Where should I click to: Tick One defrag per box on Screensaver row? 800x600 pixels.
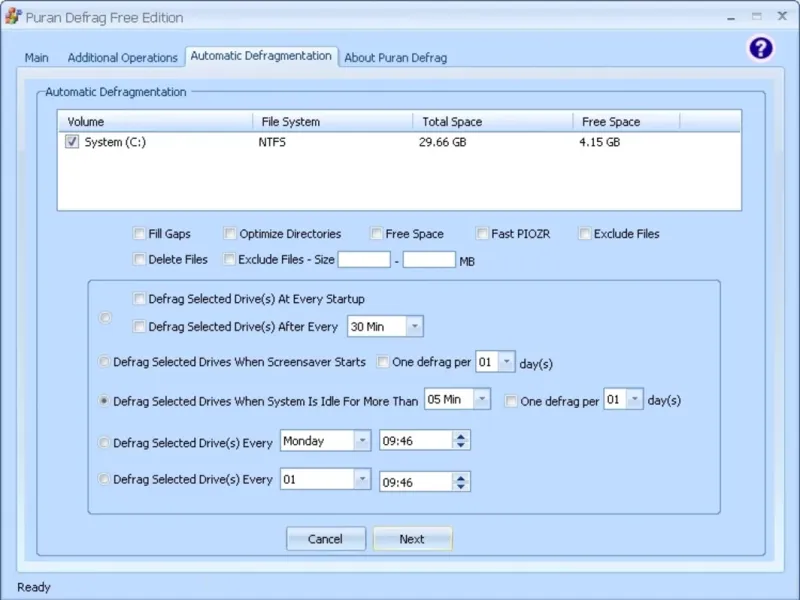pos(383,362)
